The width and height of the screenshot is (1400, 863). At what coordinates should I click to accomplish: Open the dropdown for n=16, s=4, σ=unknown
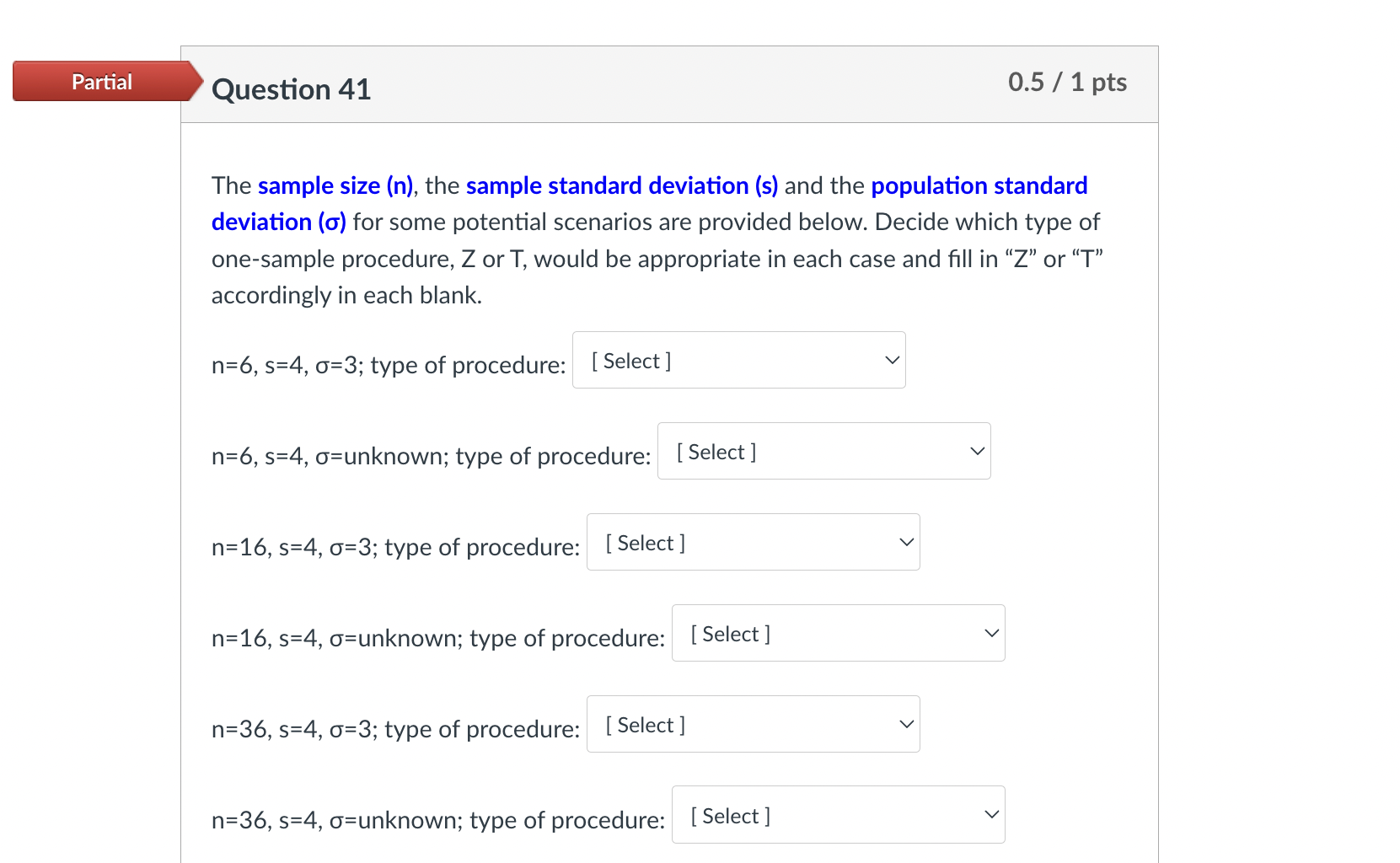(838, 633)
